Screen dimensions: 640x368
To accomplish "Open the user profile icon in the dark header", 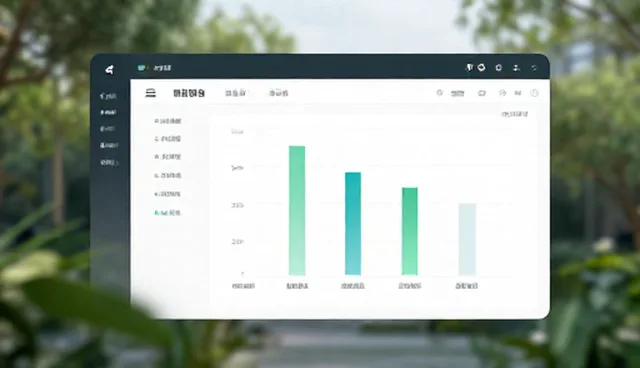I will coord(516,68).
